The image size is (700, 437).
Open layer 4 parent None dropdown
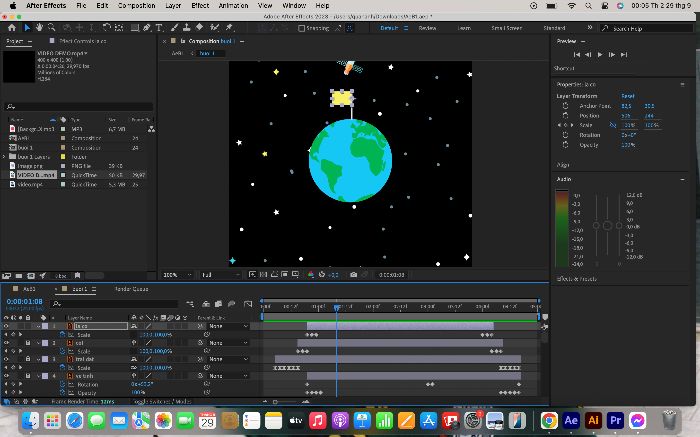click(228, 376)
